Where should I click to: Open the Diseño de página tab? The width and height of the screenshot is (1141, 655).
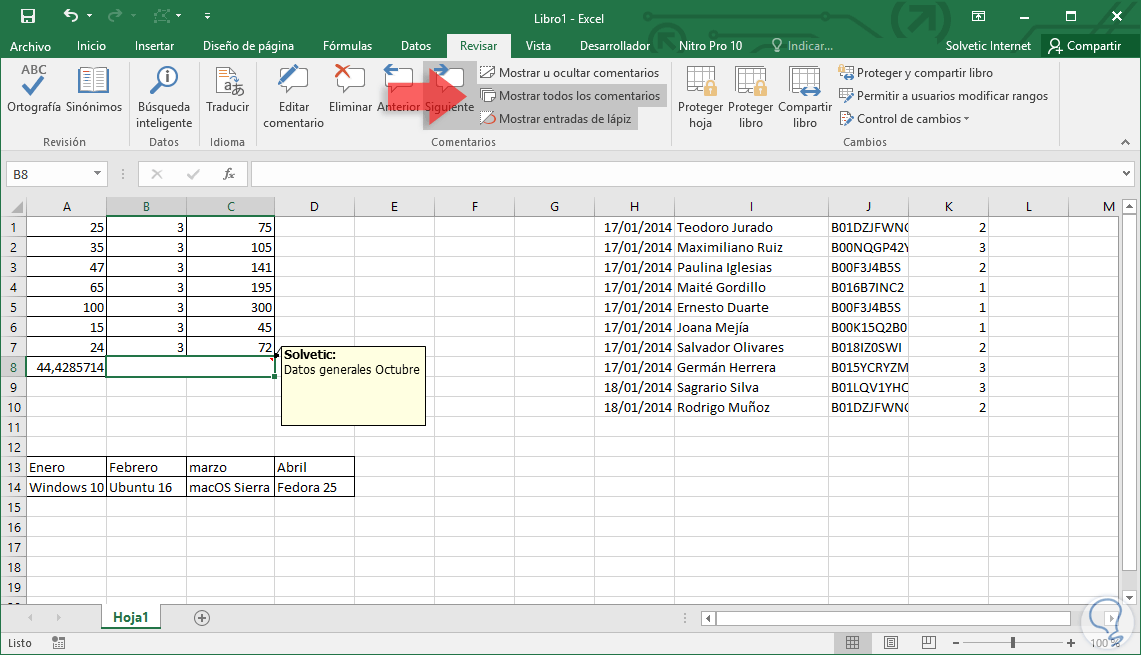(x=248, y=46)
